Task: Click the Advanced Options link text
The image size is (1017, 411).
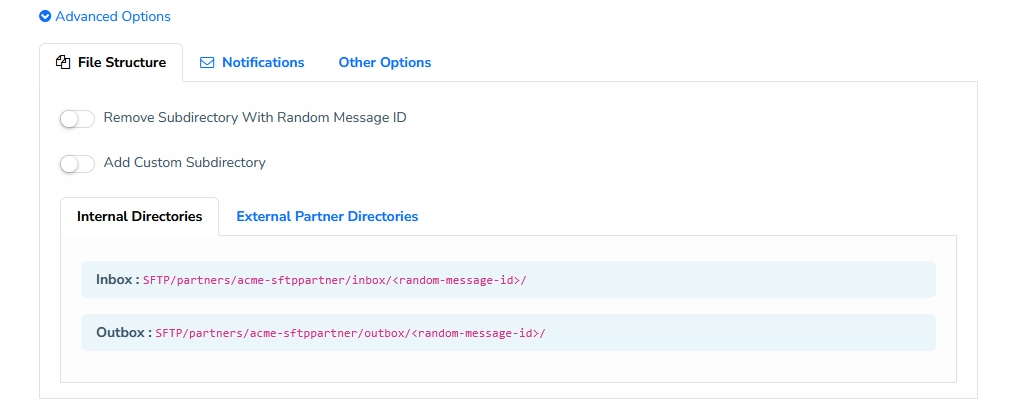Action: (113, 16)
